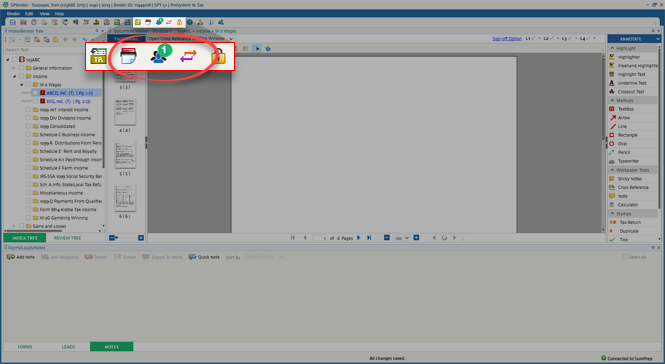The width and height of the screenshot is (665, 364).
Task: Click the Add Note button
Action: click(21, 257)
